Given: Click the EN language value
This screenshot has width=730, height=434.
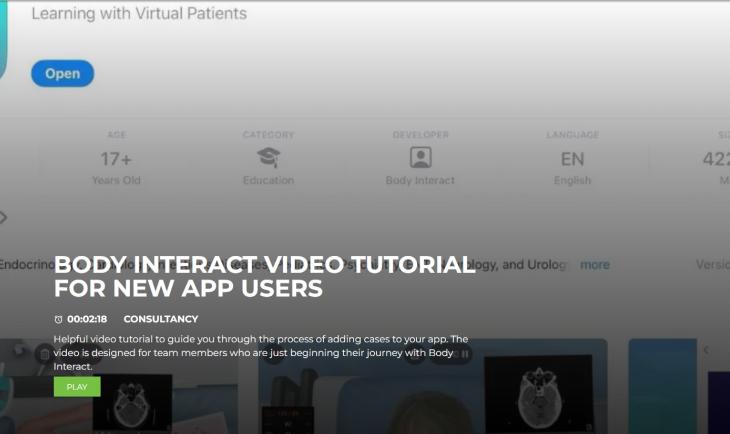Looking at the screenshot, I should point(572,159).
